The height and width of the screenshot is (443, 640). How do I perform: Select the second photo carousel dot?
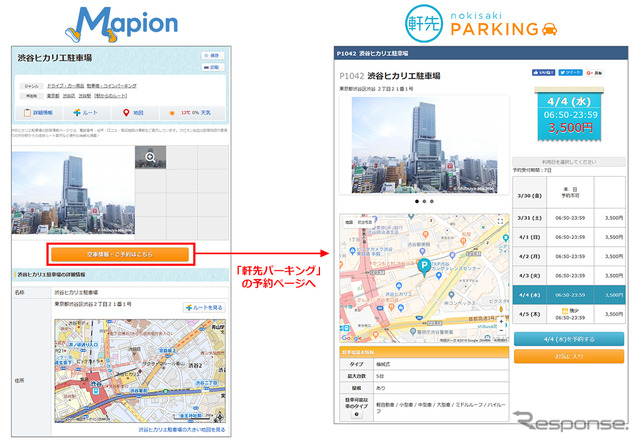click(424, 201)
